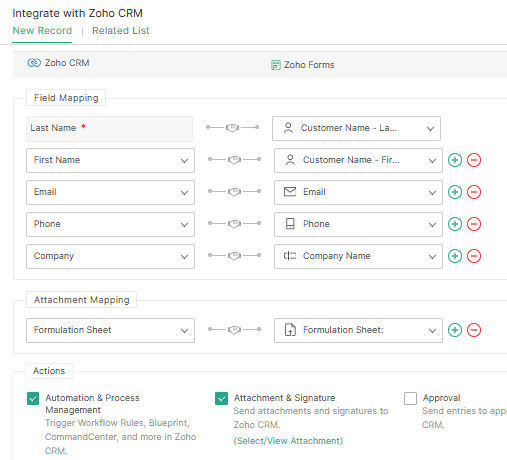Viewport: 507px width, 460px height.
Task: Click the Attachment & Signature label
Action: coord(284,398)
